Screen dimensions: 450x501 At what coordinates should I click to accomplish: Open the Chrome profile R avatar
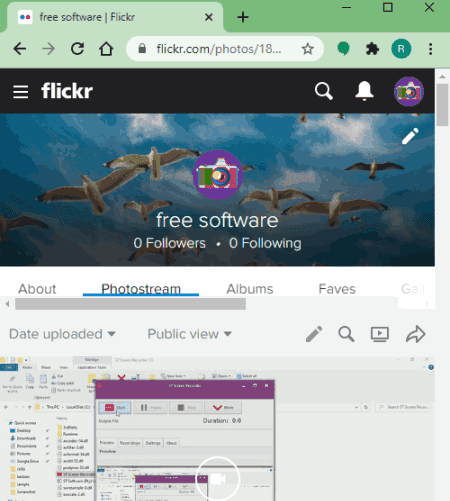click(x=401, y=49)
